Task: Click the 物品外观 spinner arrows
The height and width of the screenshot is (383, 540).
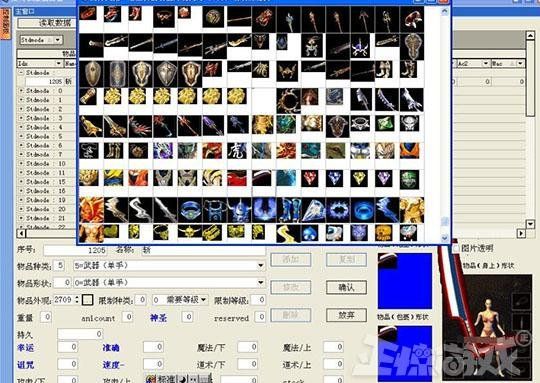Action: pos(77,300)
